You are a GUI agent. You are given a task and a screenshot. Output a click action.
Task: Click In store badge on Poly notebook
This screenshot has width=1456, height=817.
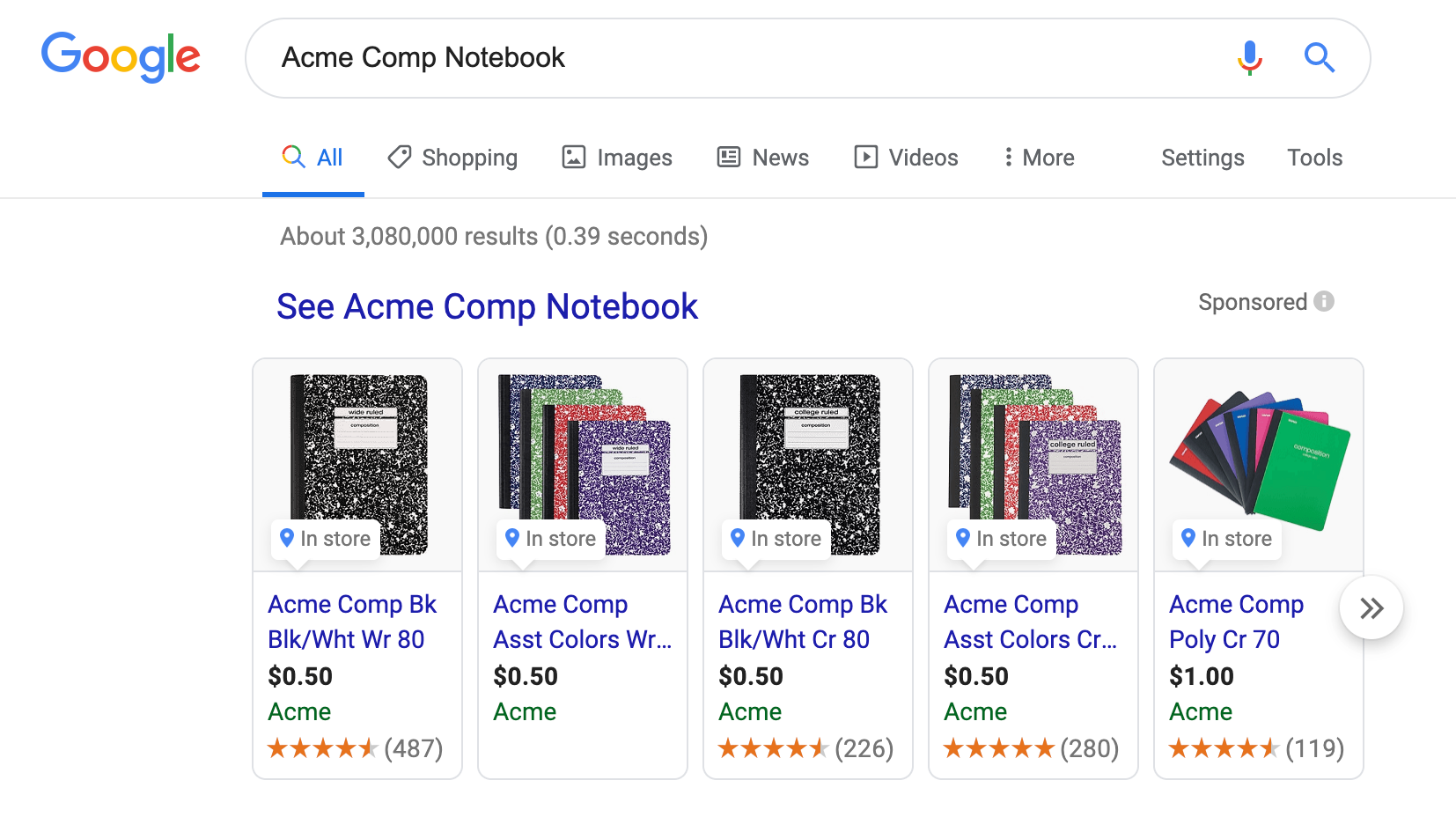pyautogui.click(x=1226, y=539)
